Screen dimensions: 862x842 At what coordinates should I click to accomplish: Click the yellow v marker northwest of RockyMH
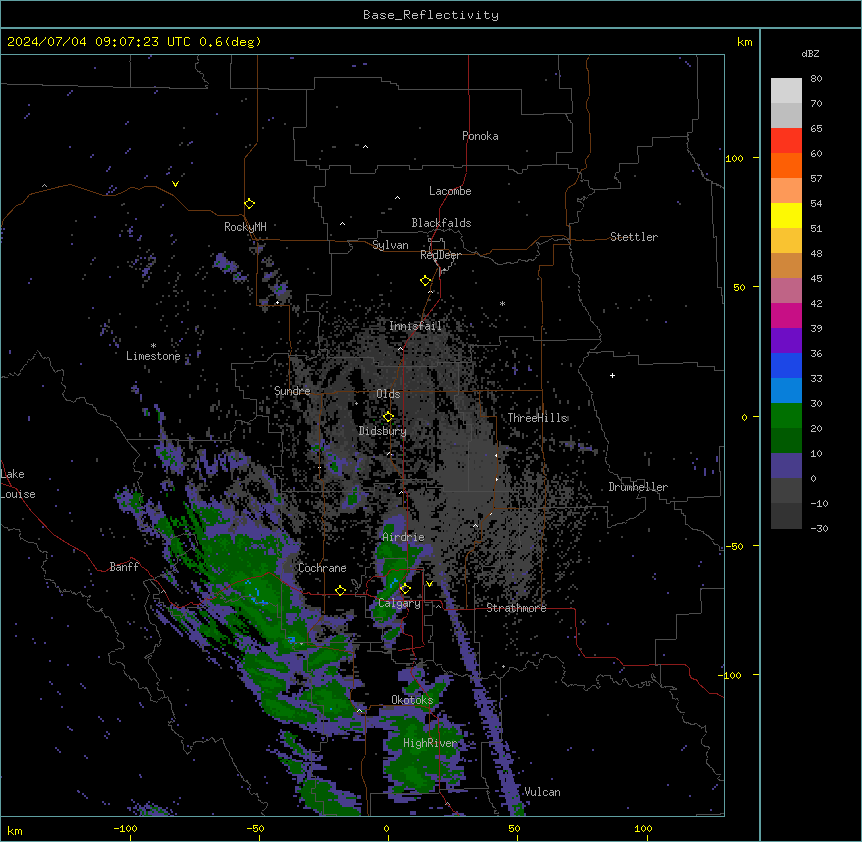pyautogui.click(x=175, y=184)
